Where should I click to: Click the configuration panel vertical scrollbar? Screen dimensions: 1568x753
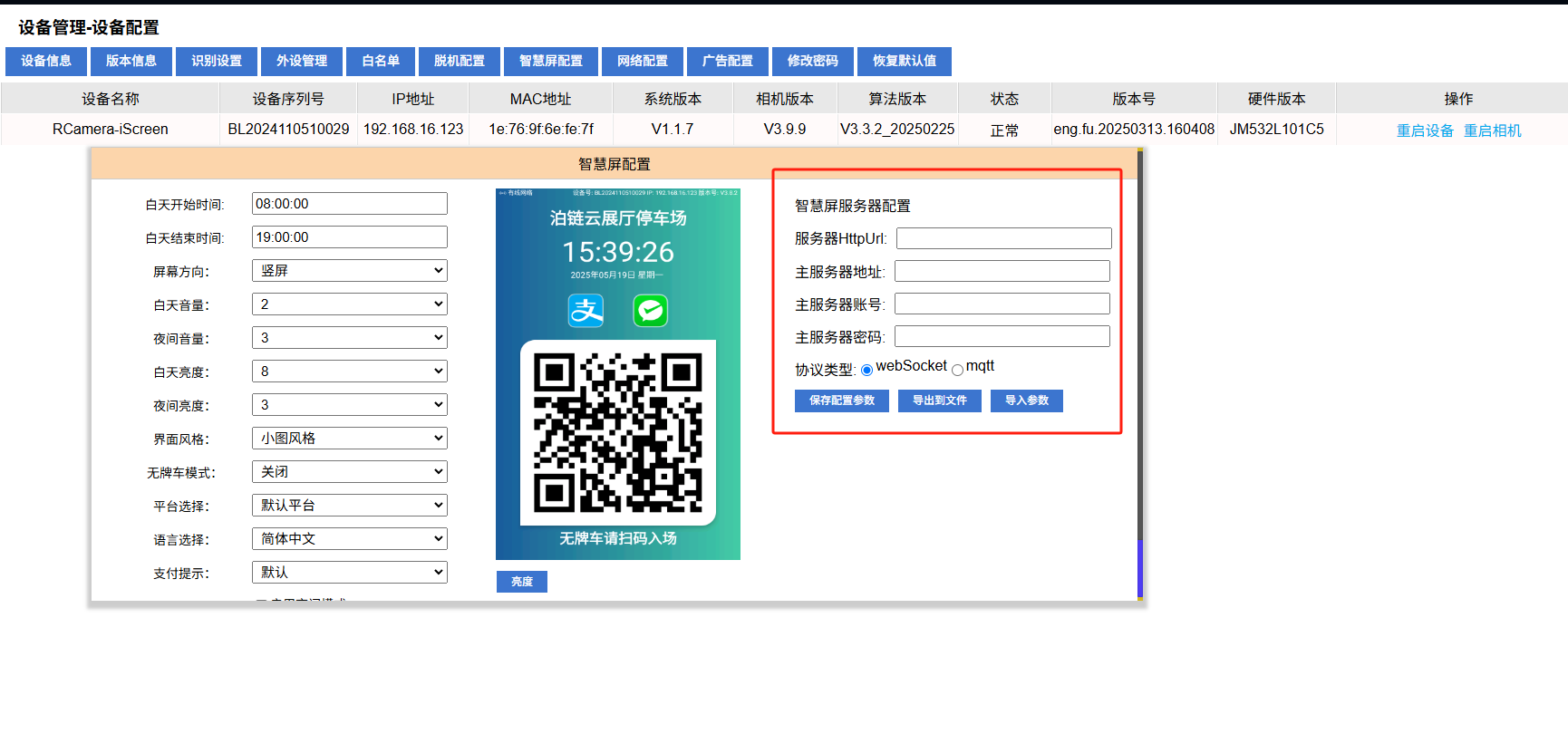coord(1140,373)
